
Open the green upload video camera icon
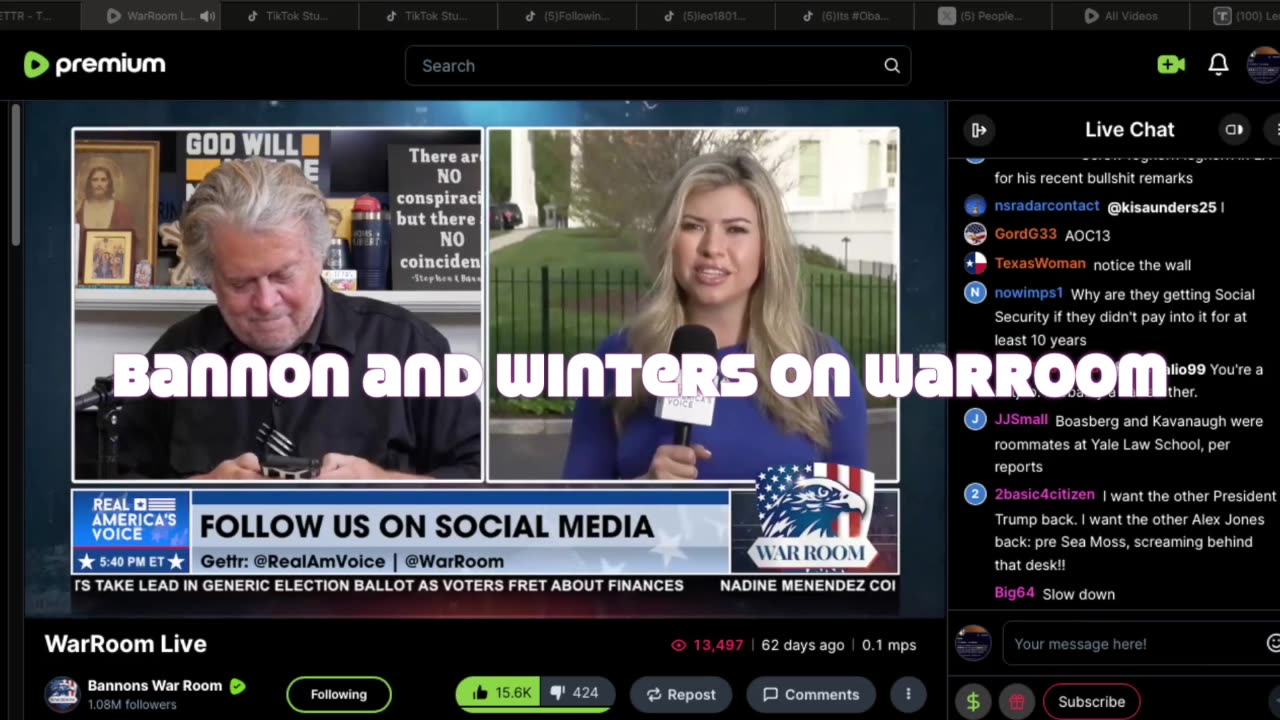pos(1171,65)
